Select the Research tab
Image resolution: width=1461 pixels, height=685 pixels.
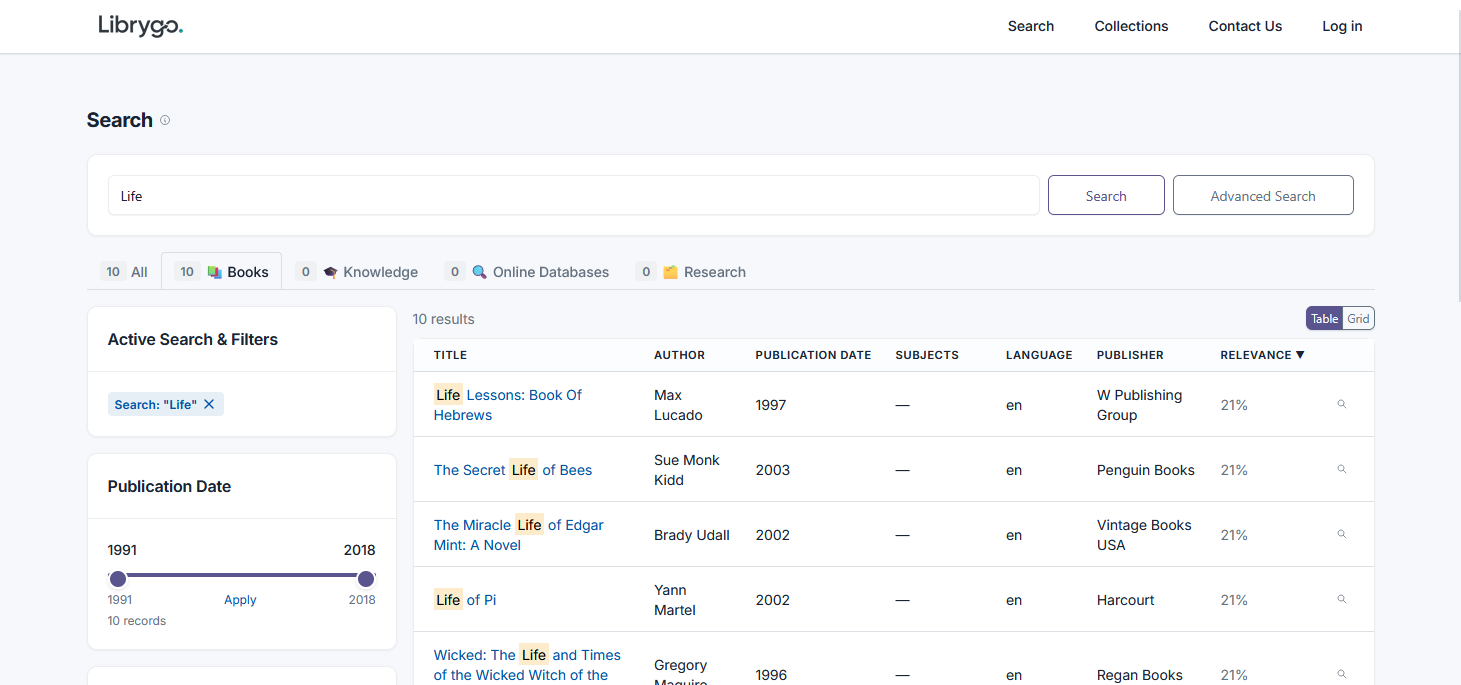[691, 272]
